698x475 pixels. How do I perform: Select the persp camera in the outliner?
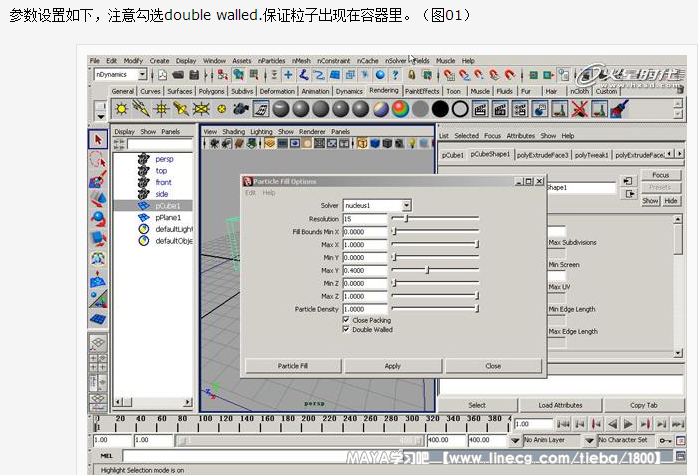(x=164, y=159)
